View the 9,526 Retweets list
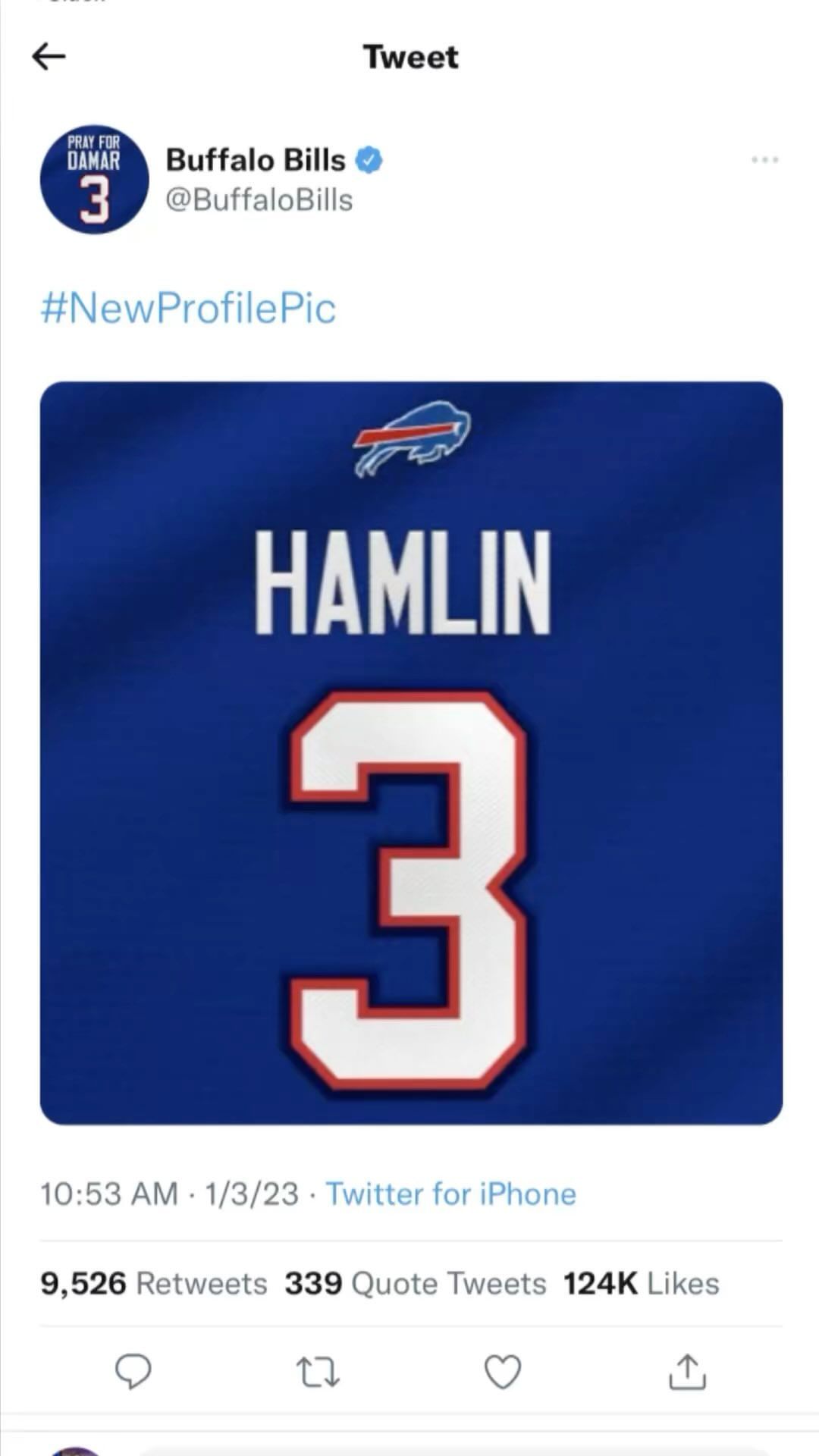 pos(154,1283)
